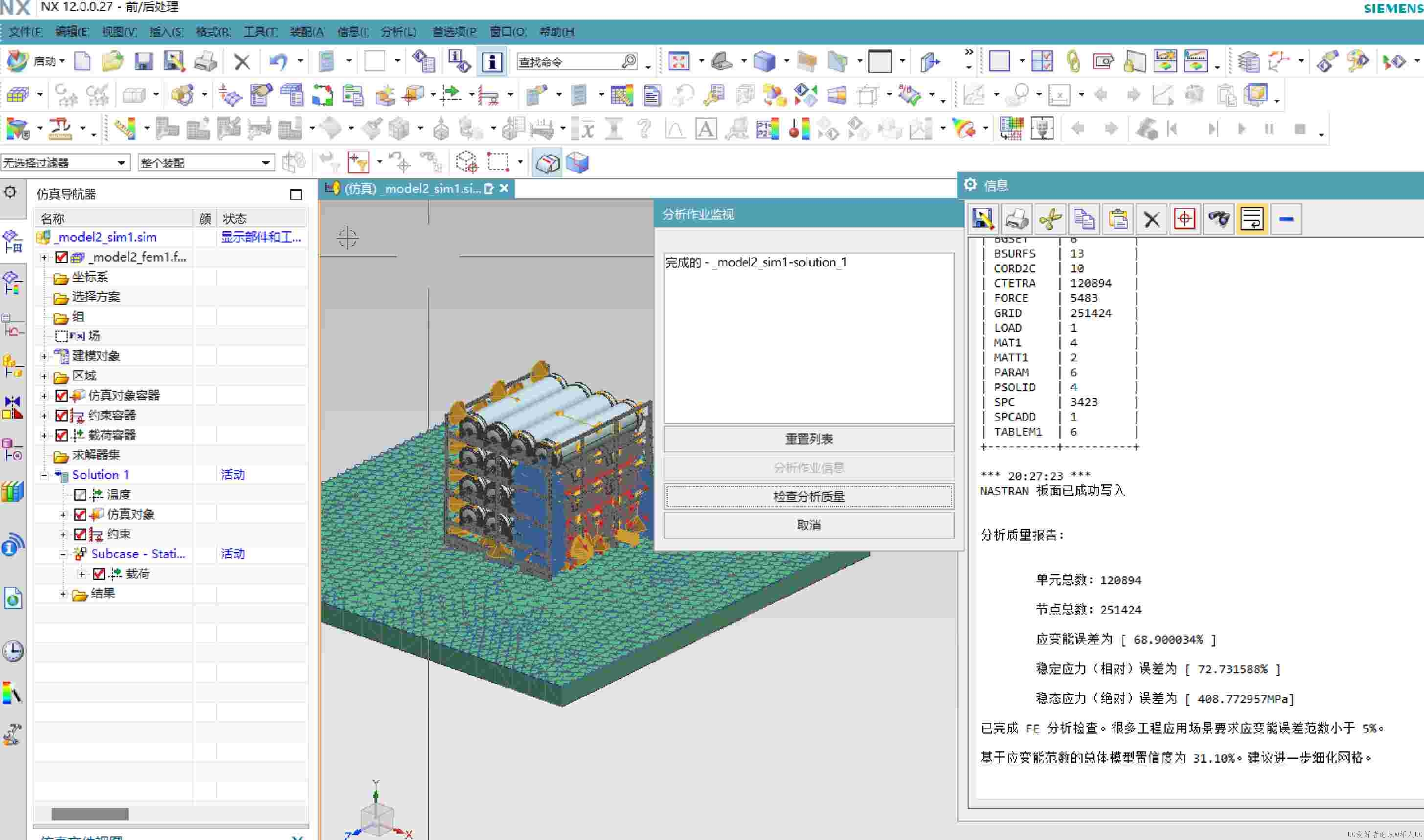Click the 检查分析质量 button

point(809,496)
